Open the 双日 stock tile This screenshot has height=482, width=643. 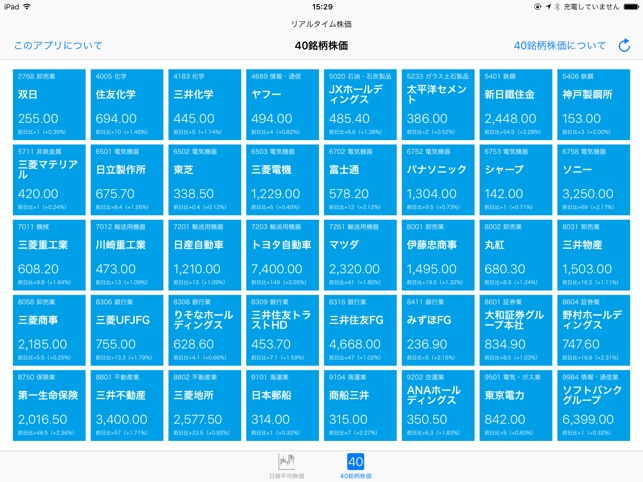point(49,105)
